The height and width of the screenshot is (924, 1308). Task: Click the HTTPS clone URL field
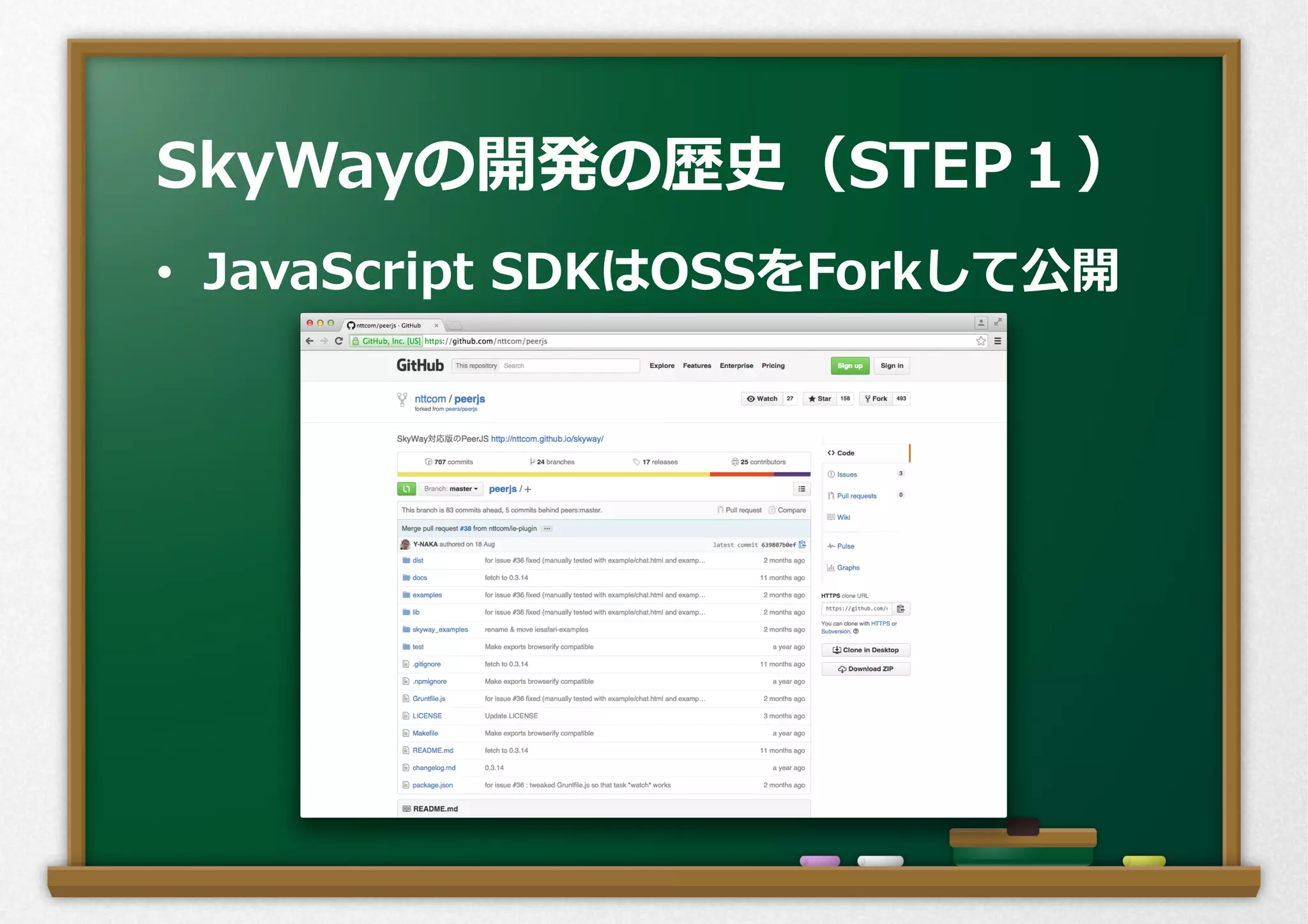[x=856, y=609]
